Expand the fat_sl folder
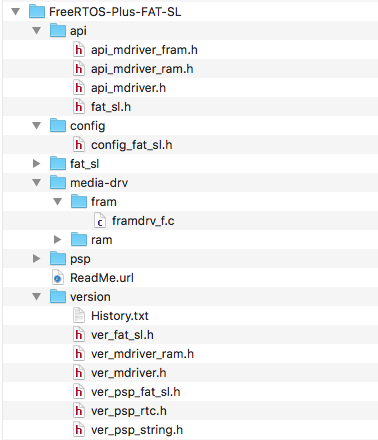 (37, 164)
